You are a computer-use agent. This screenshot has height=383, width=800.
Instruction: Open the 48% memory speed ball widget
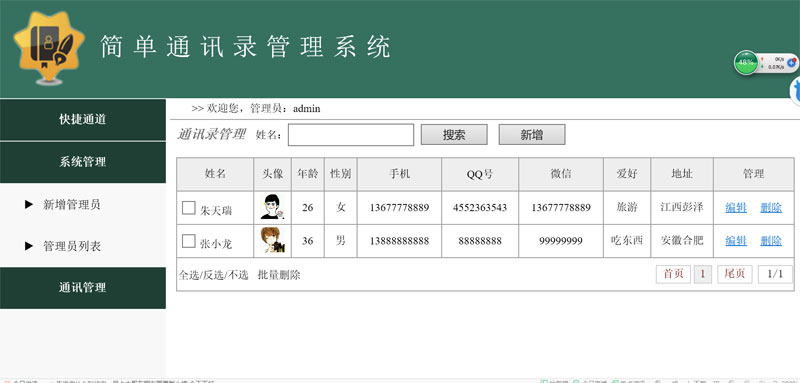(746, 63)
